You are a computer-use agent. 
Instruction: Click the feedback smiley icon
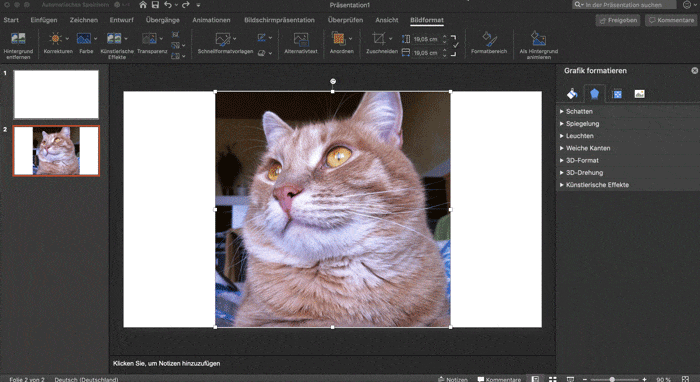[687, 5]
